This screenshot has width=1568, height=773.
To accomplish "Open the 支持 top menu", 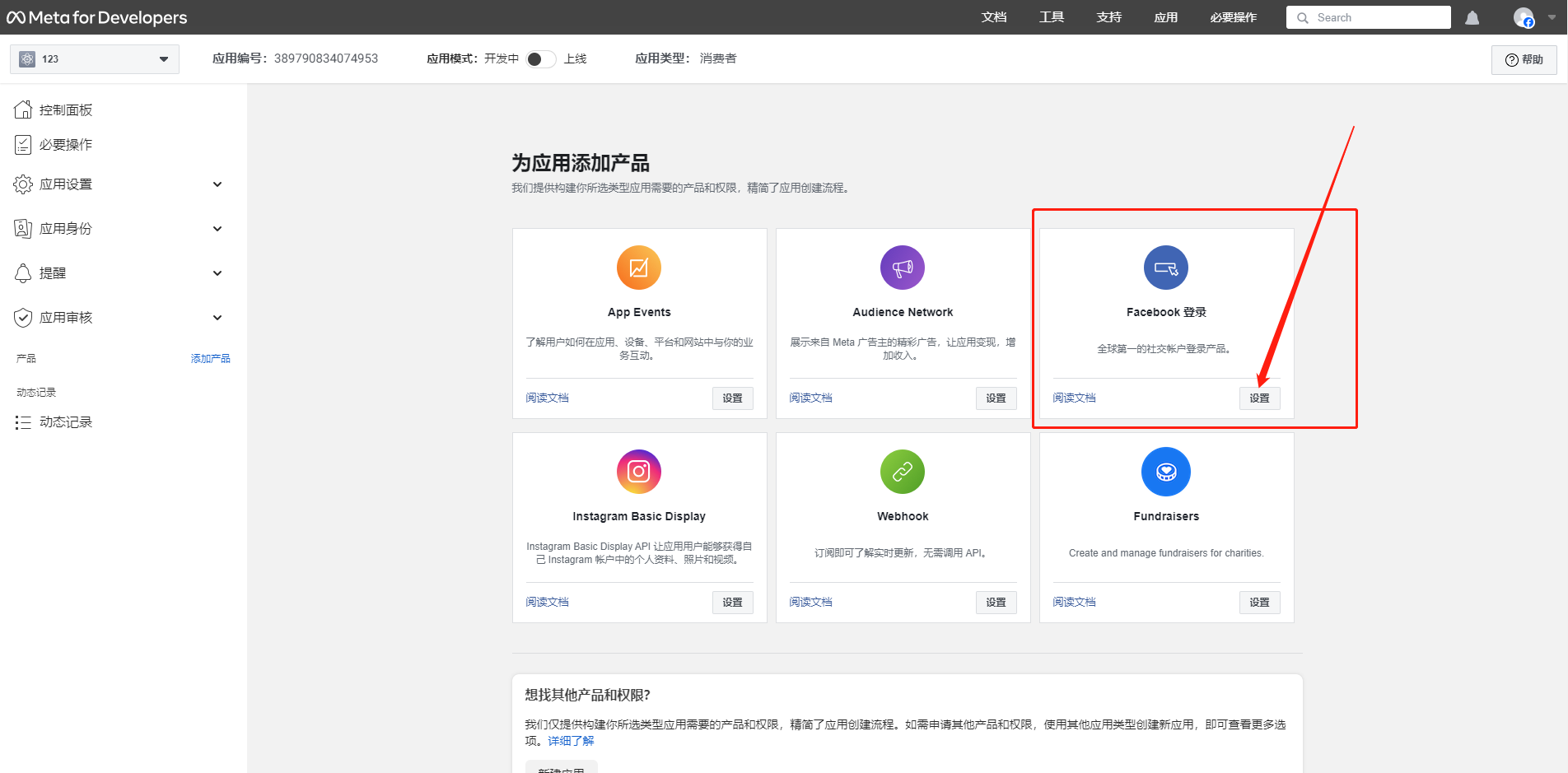I will pos(1109,17).
